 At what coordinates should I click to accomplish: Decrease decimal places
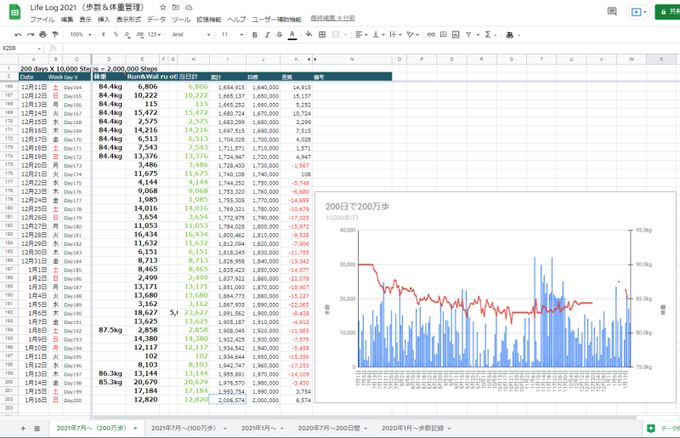click(x=127, y=34)
